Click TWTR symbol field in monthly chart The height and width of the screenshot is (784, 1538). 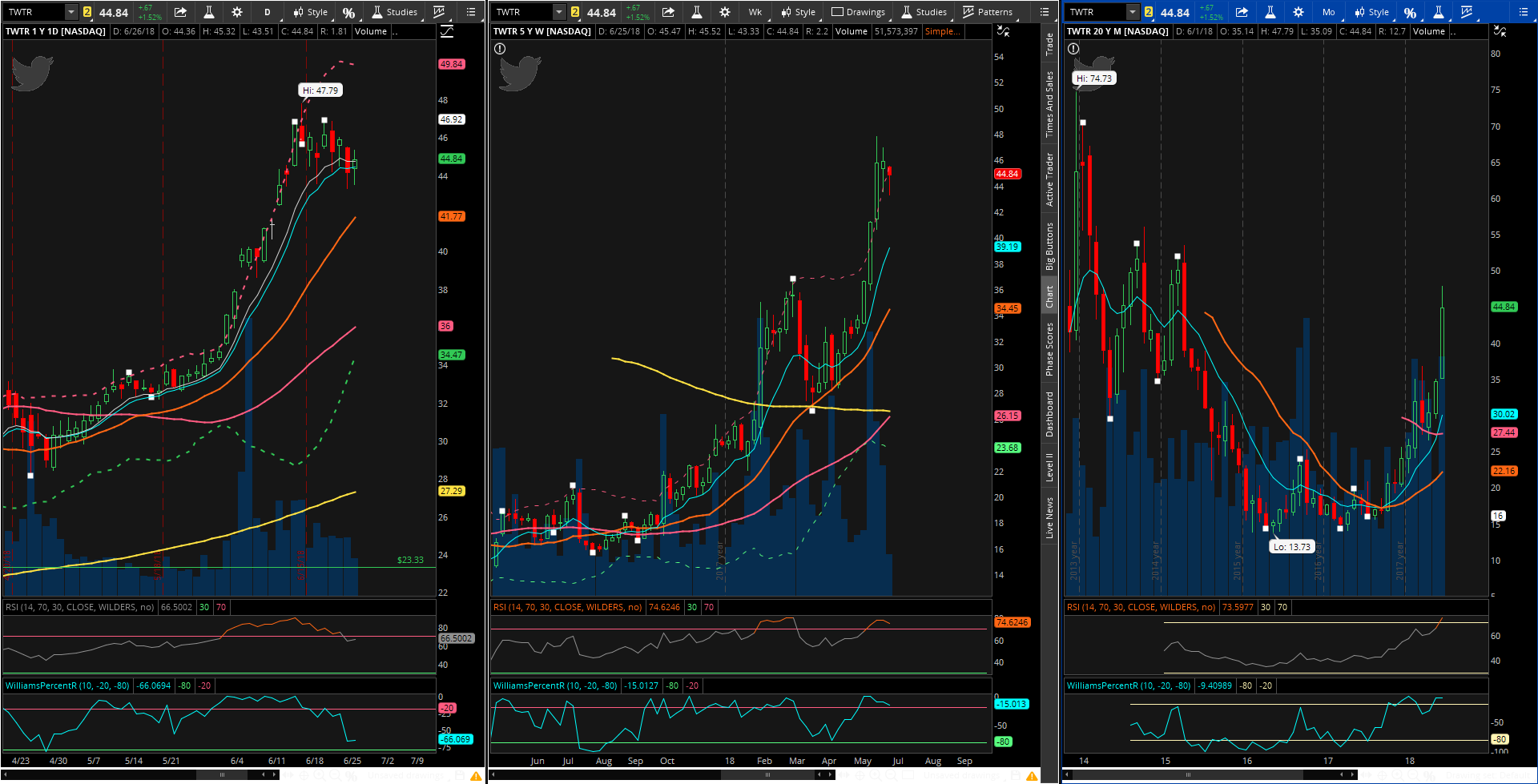(1097, 12)
